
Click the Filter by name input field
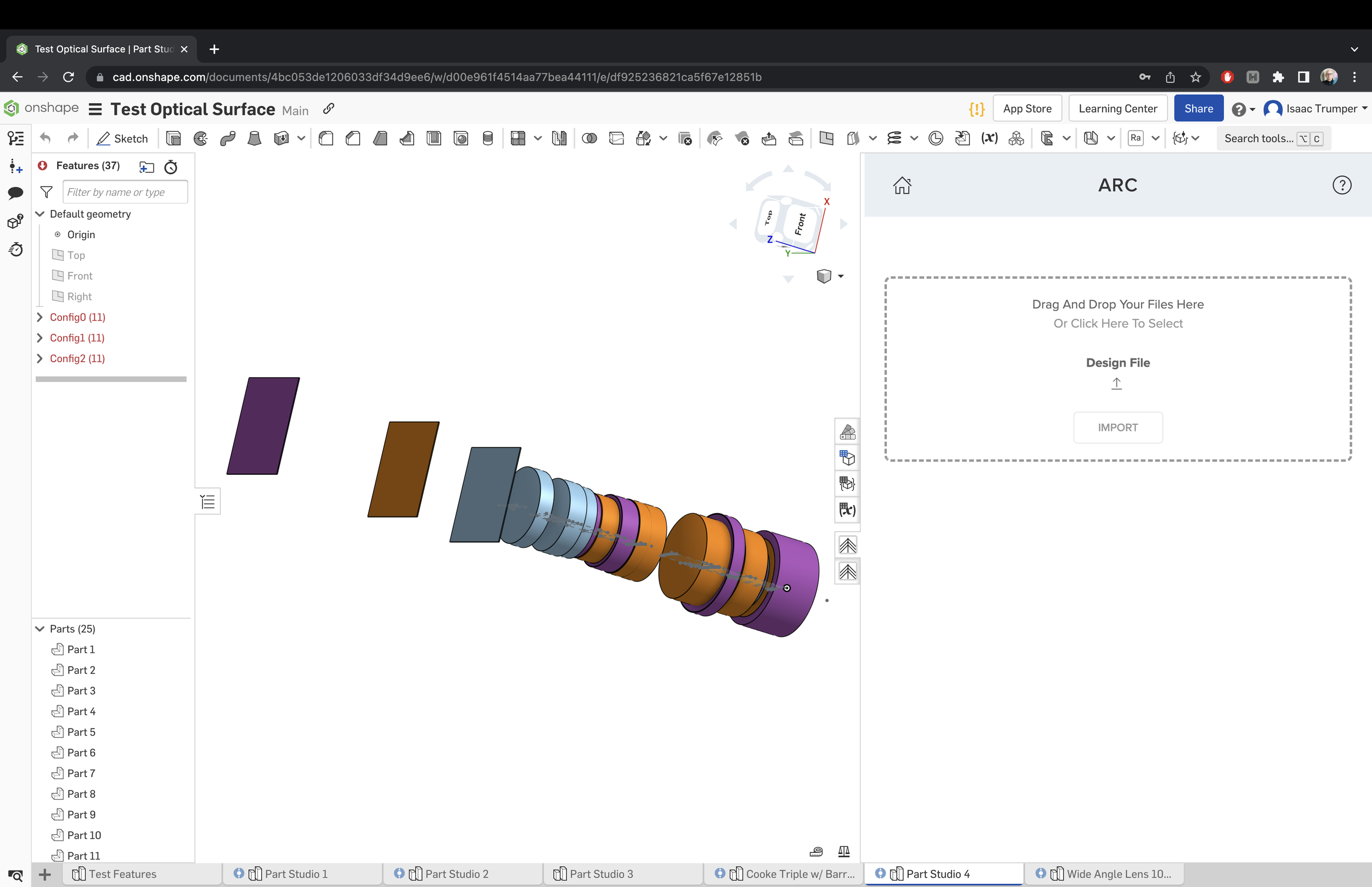click(125, 192)
